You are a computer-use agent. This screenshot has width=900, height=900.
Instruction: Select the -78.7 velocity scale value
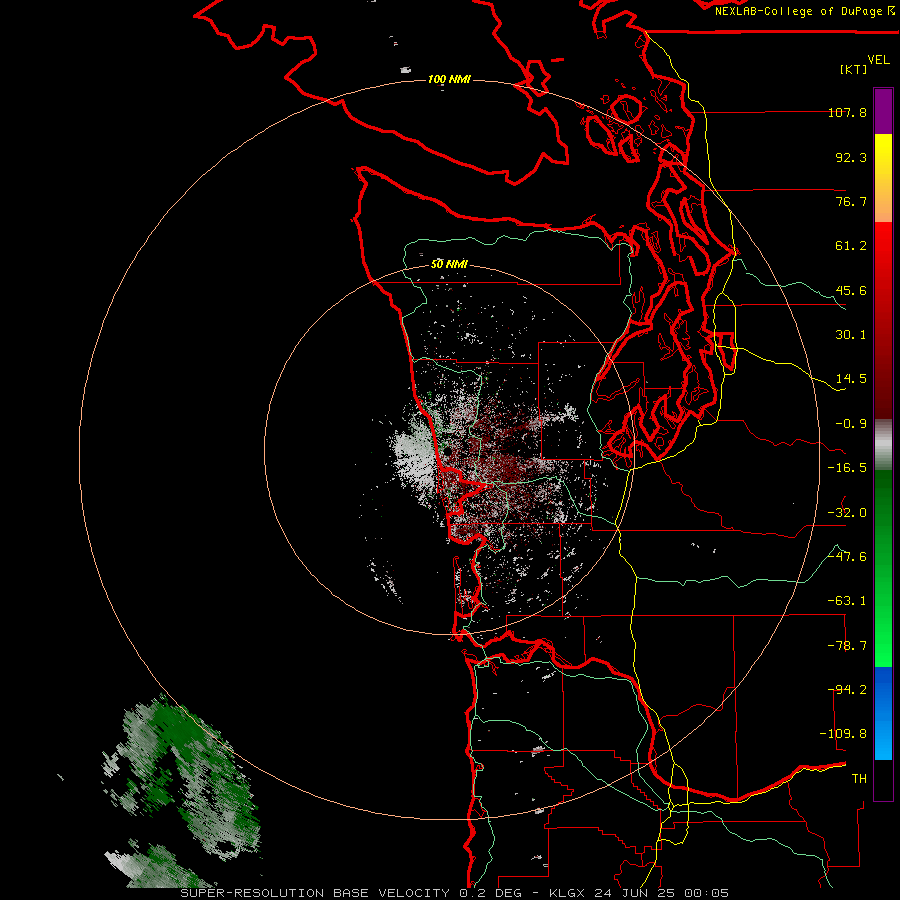point(847,646)
